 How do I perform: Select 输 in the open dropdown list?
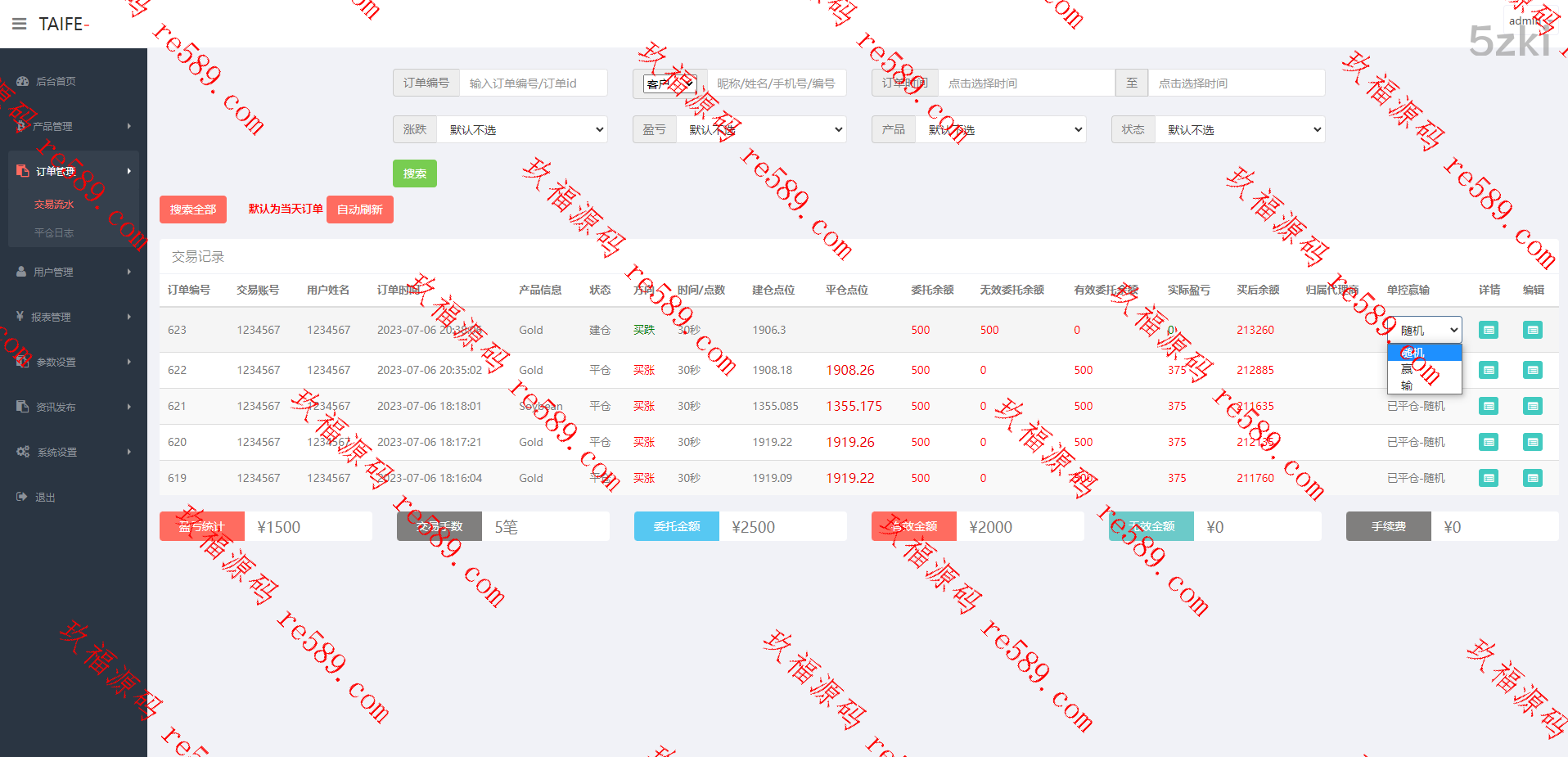(1425, 385)
